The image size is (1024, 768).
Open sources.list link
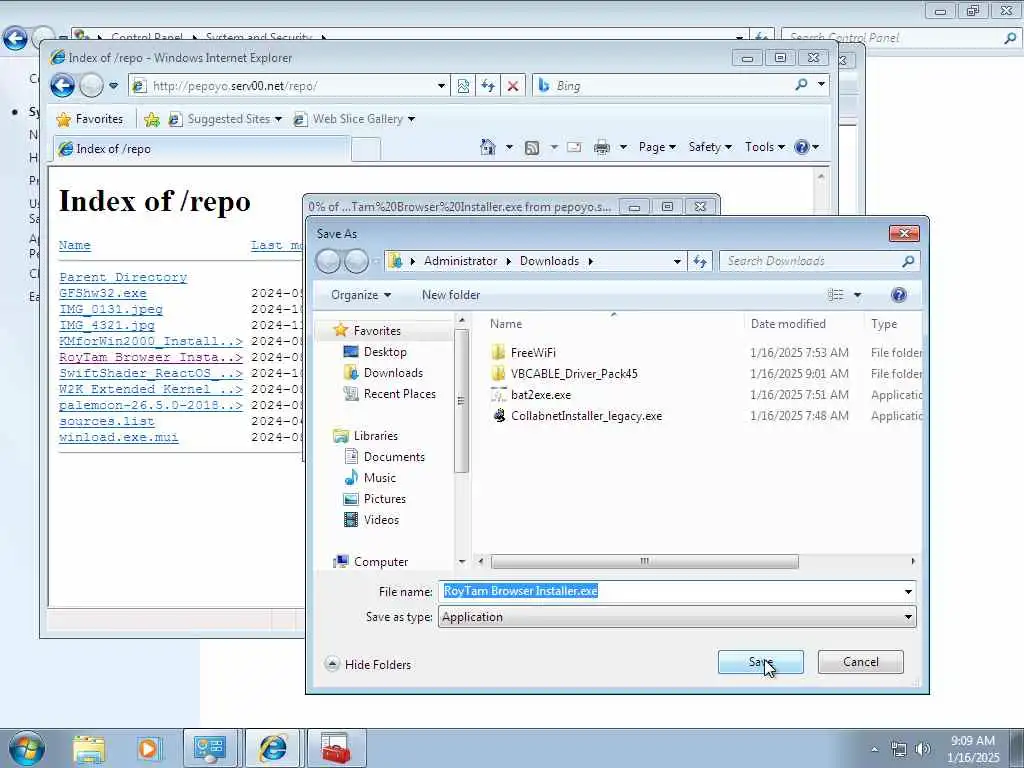point(106,421)
